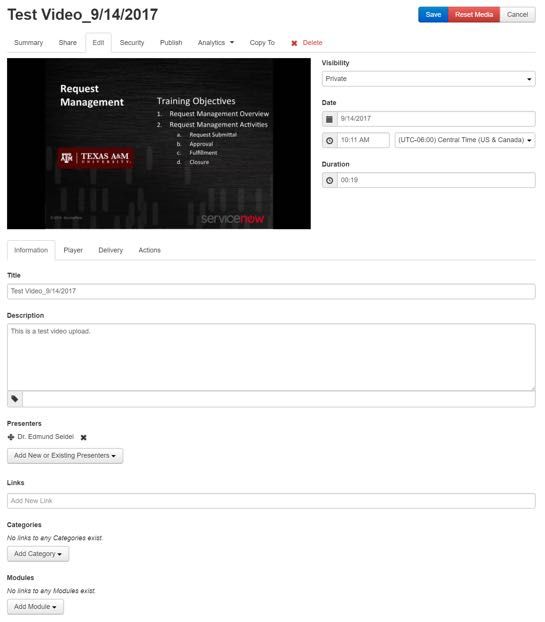The width and height of the screenshot is (545, 622).
Task: Open the Visibility dropdown set to Private
Action: click(x=428, y=79)
